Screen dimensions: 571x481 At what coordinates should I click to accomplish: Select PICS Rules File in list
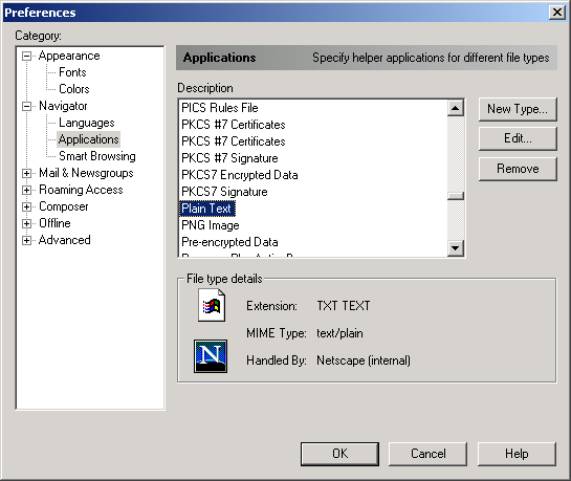[x=220, y=108]
